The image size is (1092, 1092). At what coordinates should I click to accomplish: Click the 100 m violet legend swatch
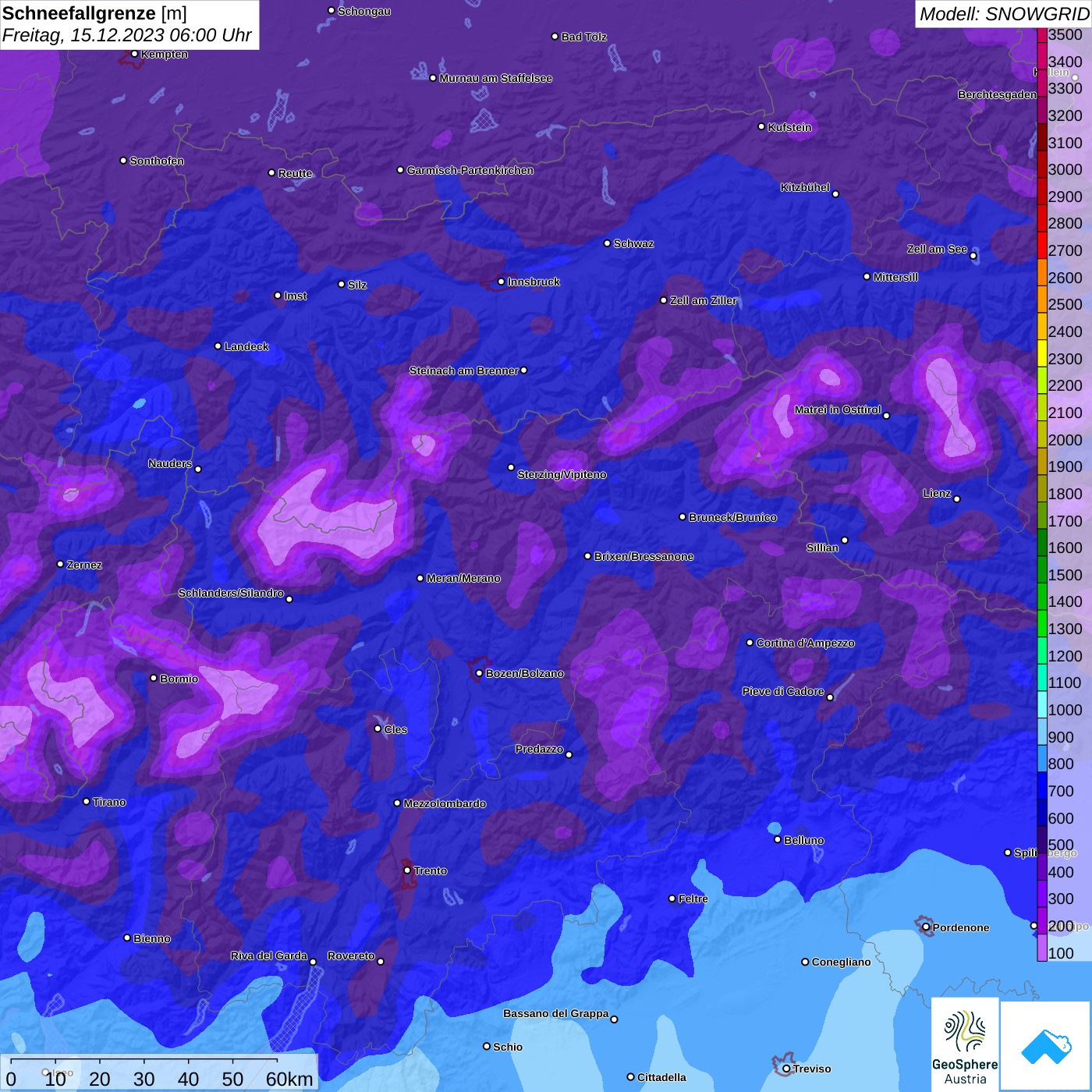pos(1042,948)
